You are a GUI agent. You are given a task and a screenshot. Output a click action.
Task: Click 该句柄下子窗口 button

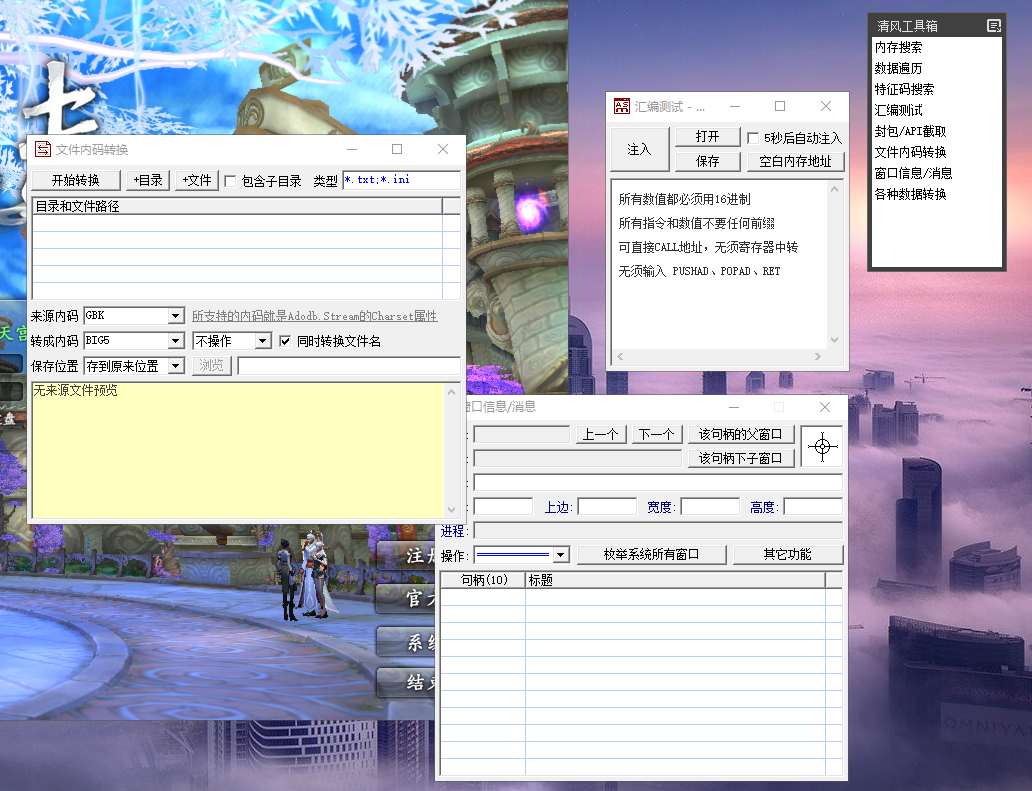click(740, 458)
